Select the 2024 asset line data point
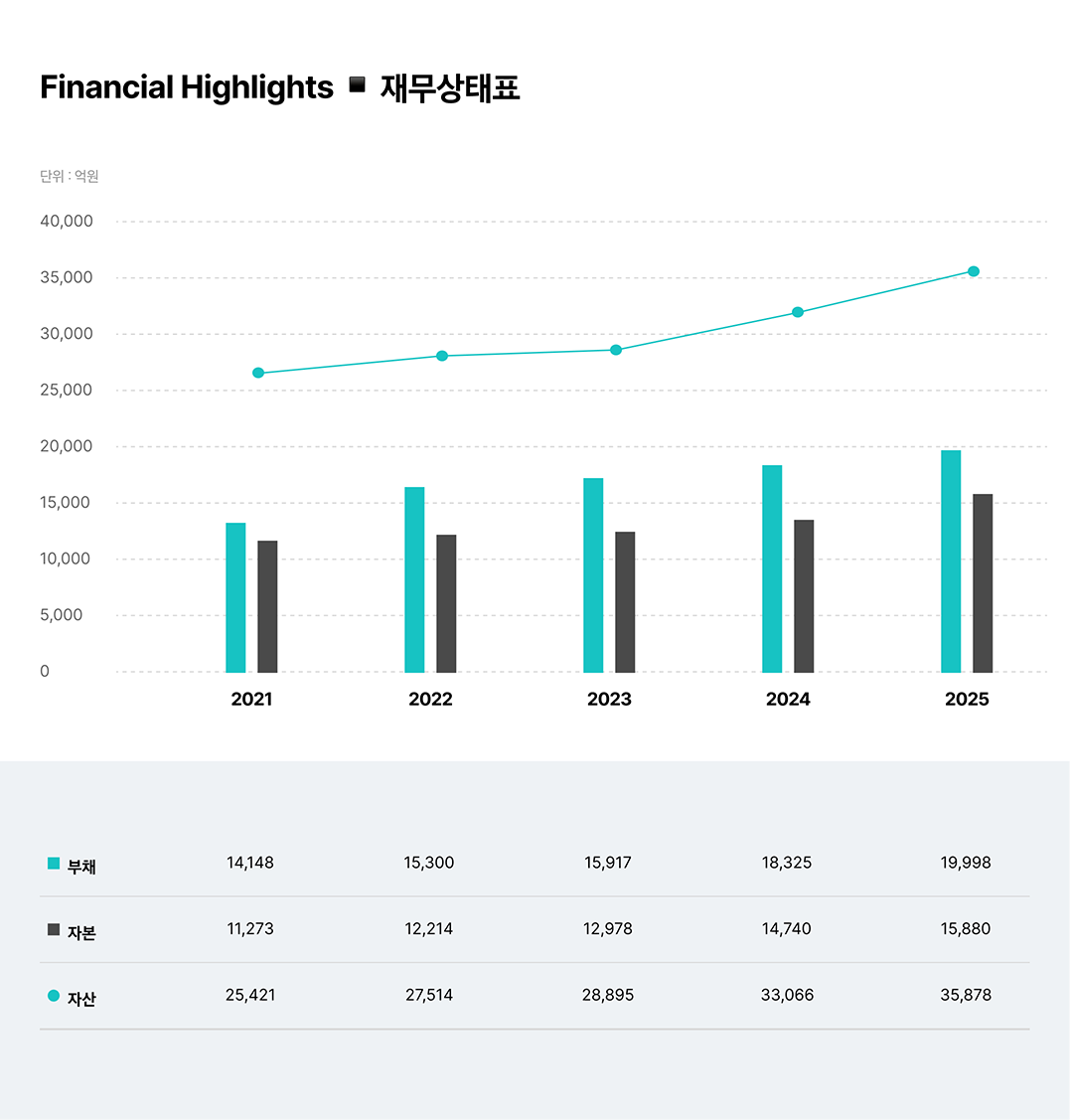This screenshot has width=1070, height=1120. point(798,312)
